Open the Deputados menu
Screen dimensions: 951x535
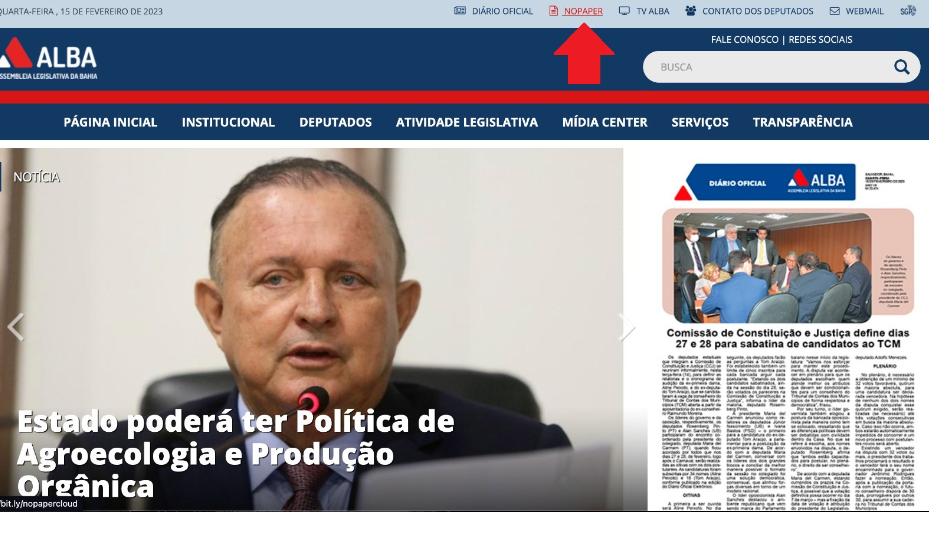pos(335,122)
